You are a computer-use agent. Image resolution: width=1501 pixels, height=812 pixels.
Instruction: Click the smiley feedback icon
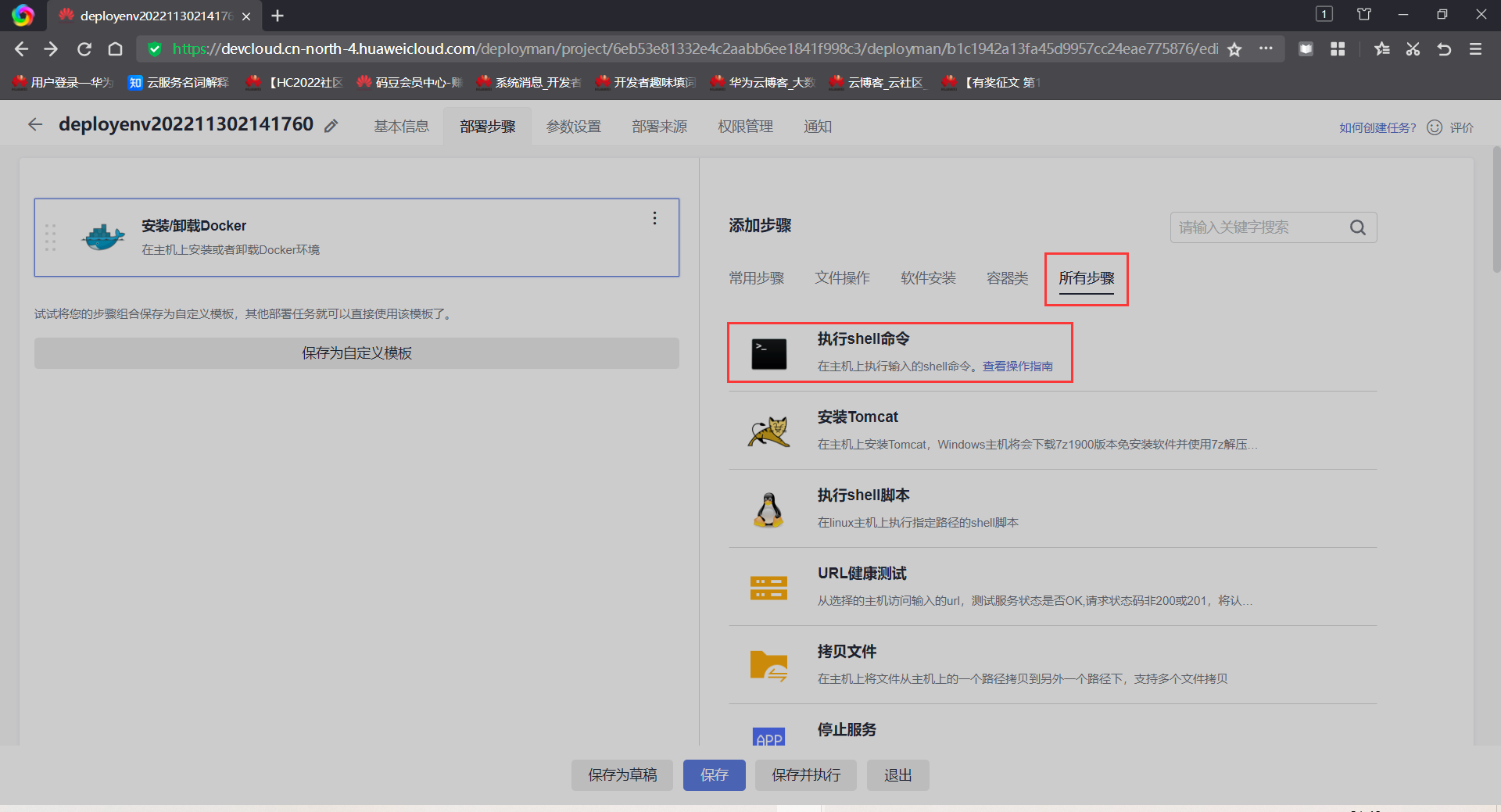tap(1435, 127)
